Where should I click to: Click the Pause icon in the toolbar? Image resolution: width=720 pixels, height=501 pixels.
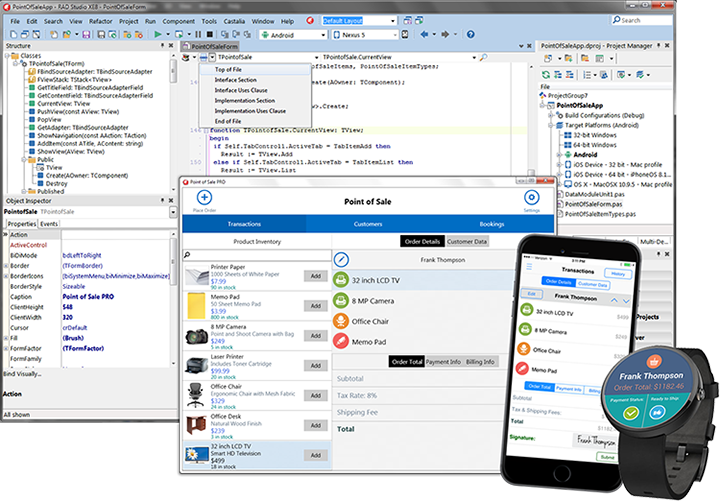(198, 34)
